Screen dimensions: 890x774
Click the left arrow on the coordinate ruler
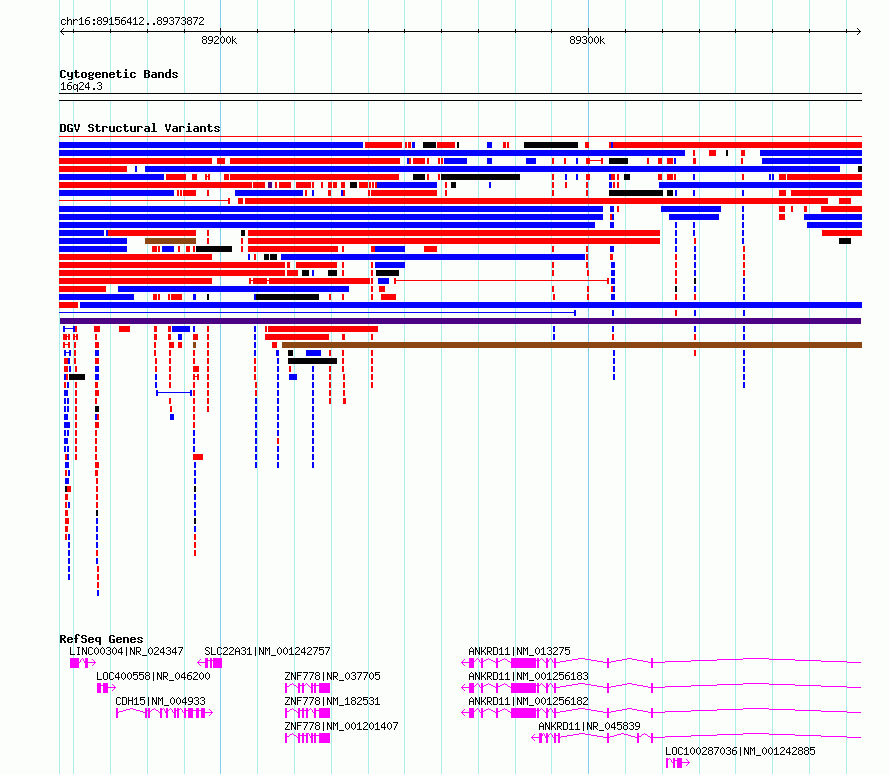coord(63,31)
